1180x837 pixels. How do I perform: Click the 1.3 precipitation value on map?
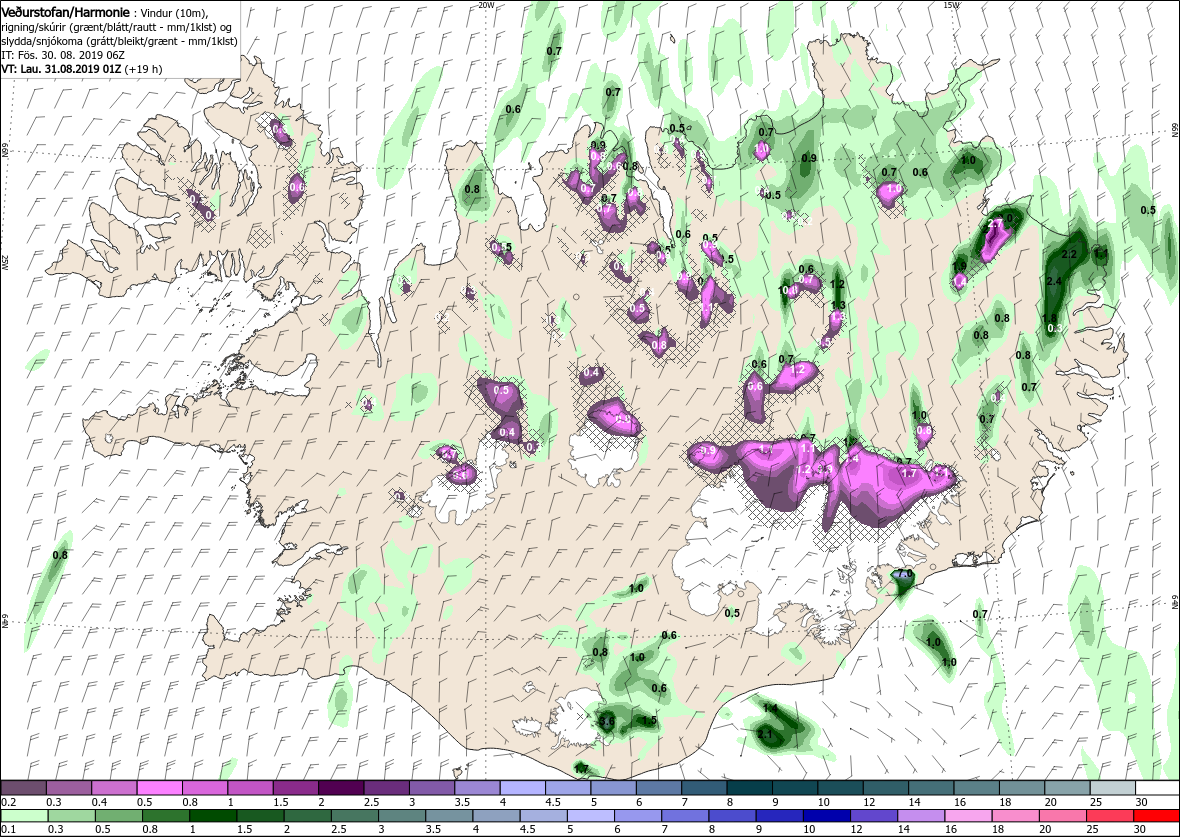tap(838, 305)
